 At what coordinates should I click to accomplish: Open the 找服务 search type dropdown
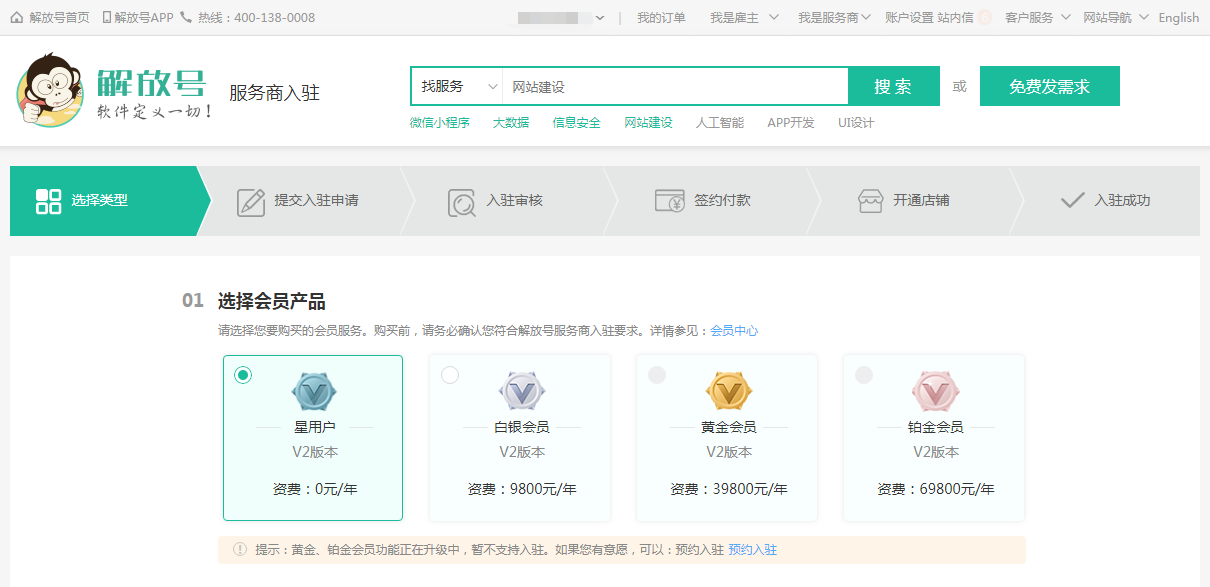457,87
